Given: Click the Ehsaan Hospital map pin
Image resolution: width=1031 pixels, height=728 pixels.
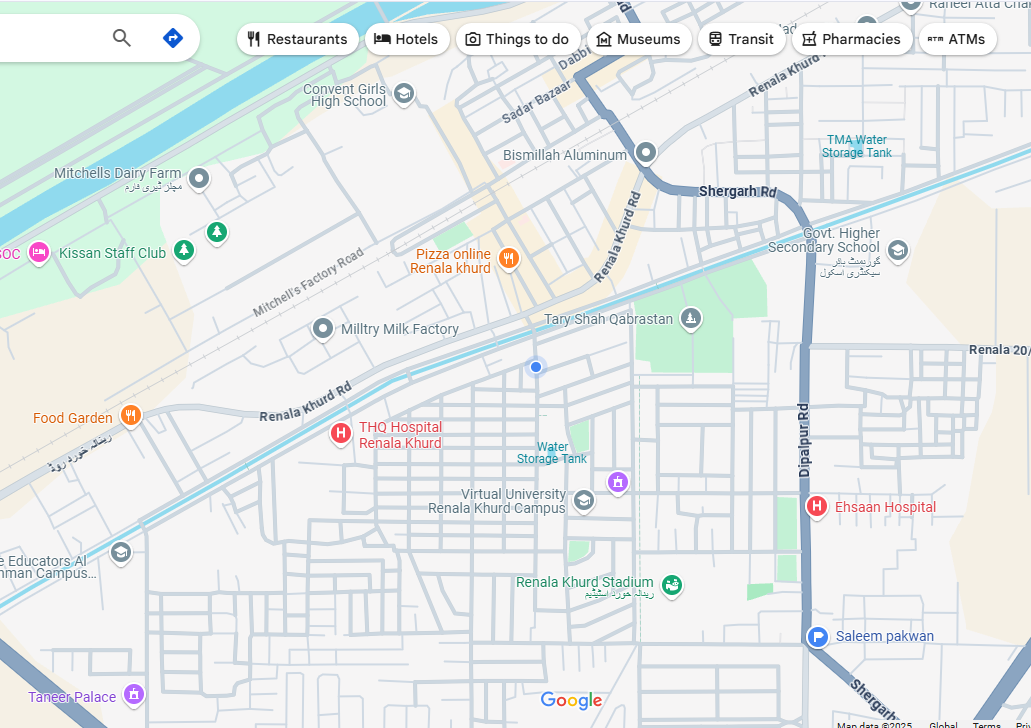Looking at the screenshot, I should [x=817, y=507].
